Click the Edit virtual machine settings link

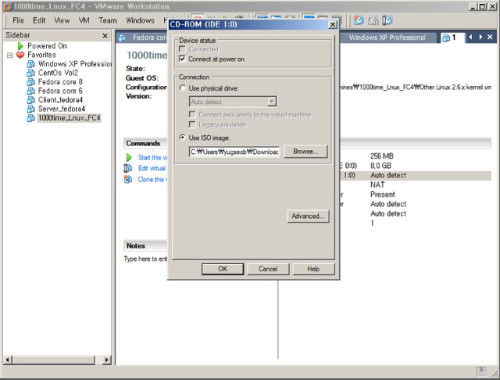[x=152, y=168]
